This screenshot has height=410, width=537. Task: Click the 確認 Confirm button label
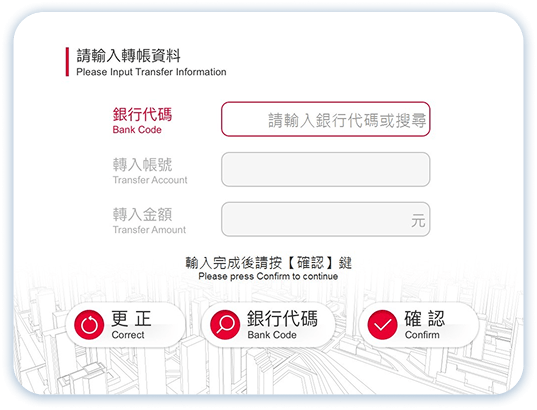(425, 325)
